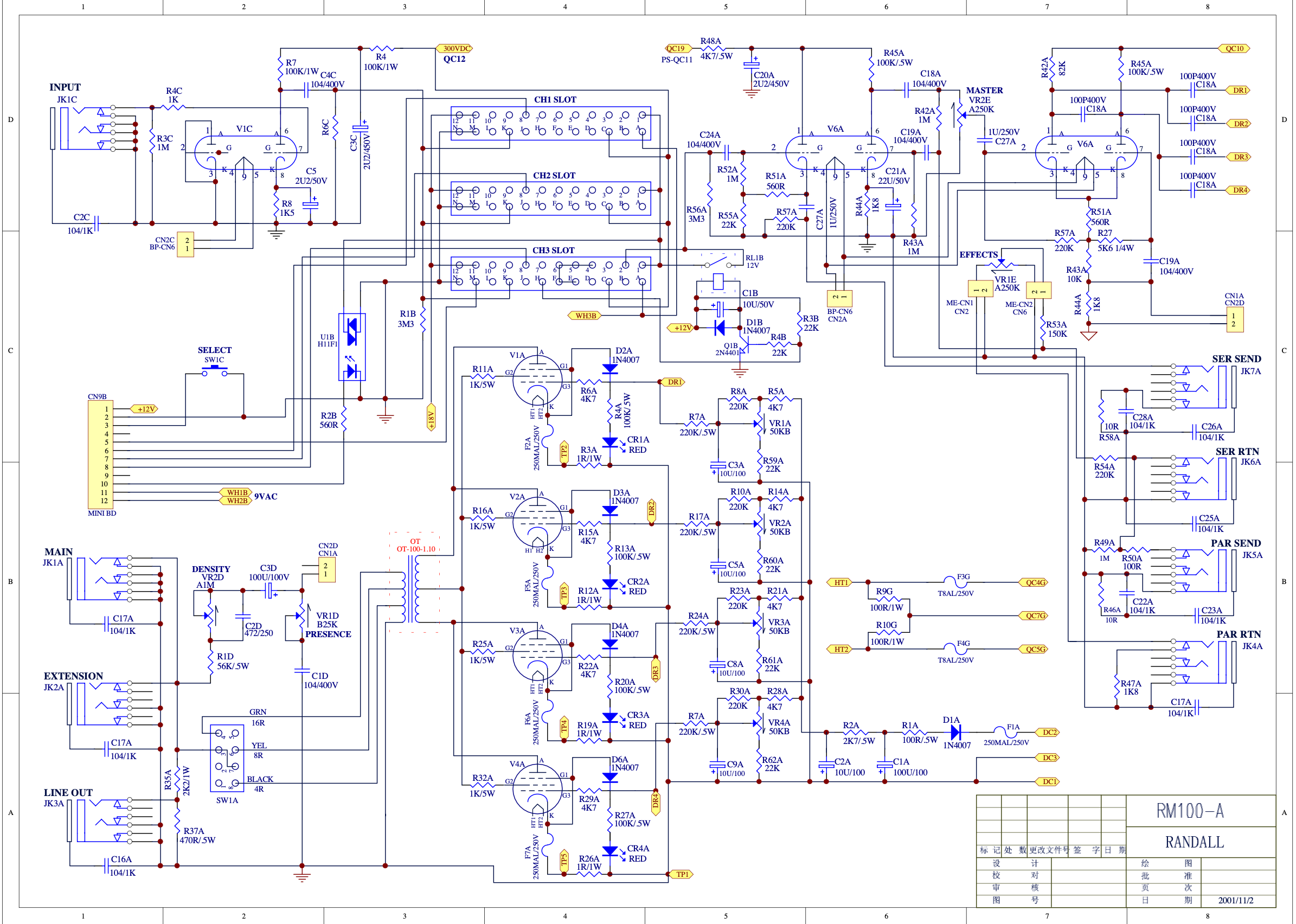Select the V1A power tube symbol
The height and width of the screenshot is (924, 1296).
coord(537,380)
